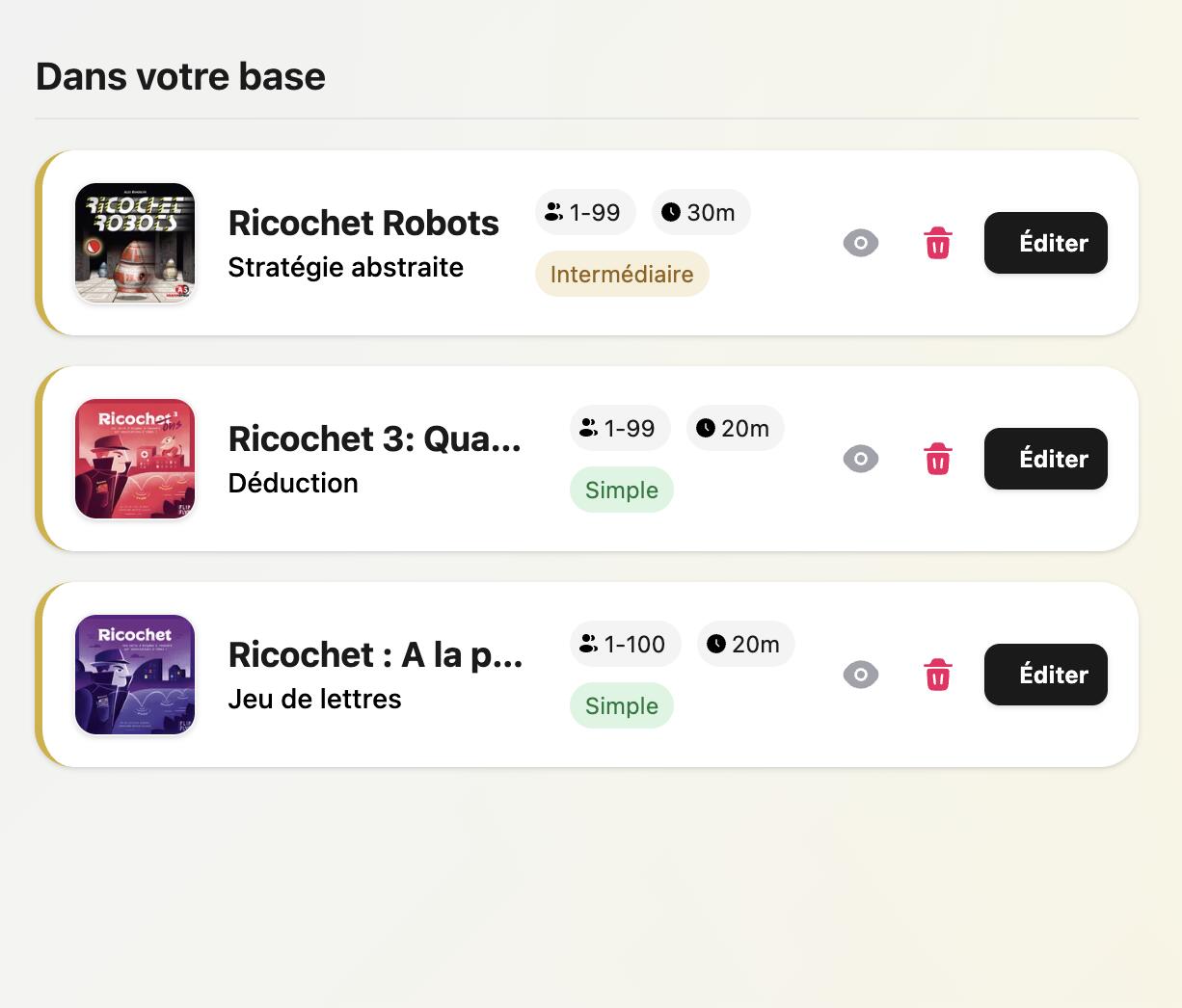This screenshot has height=1008, width=1182.
Task: Click the Intermédiaire difficulty badge
Action: click(x=622, y=275)
